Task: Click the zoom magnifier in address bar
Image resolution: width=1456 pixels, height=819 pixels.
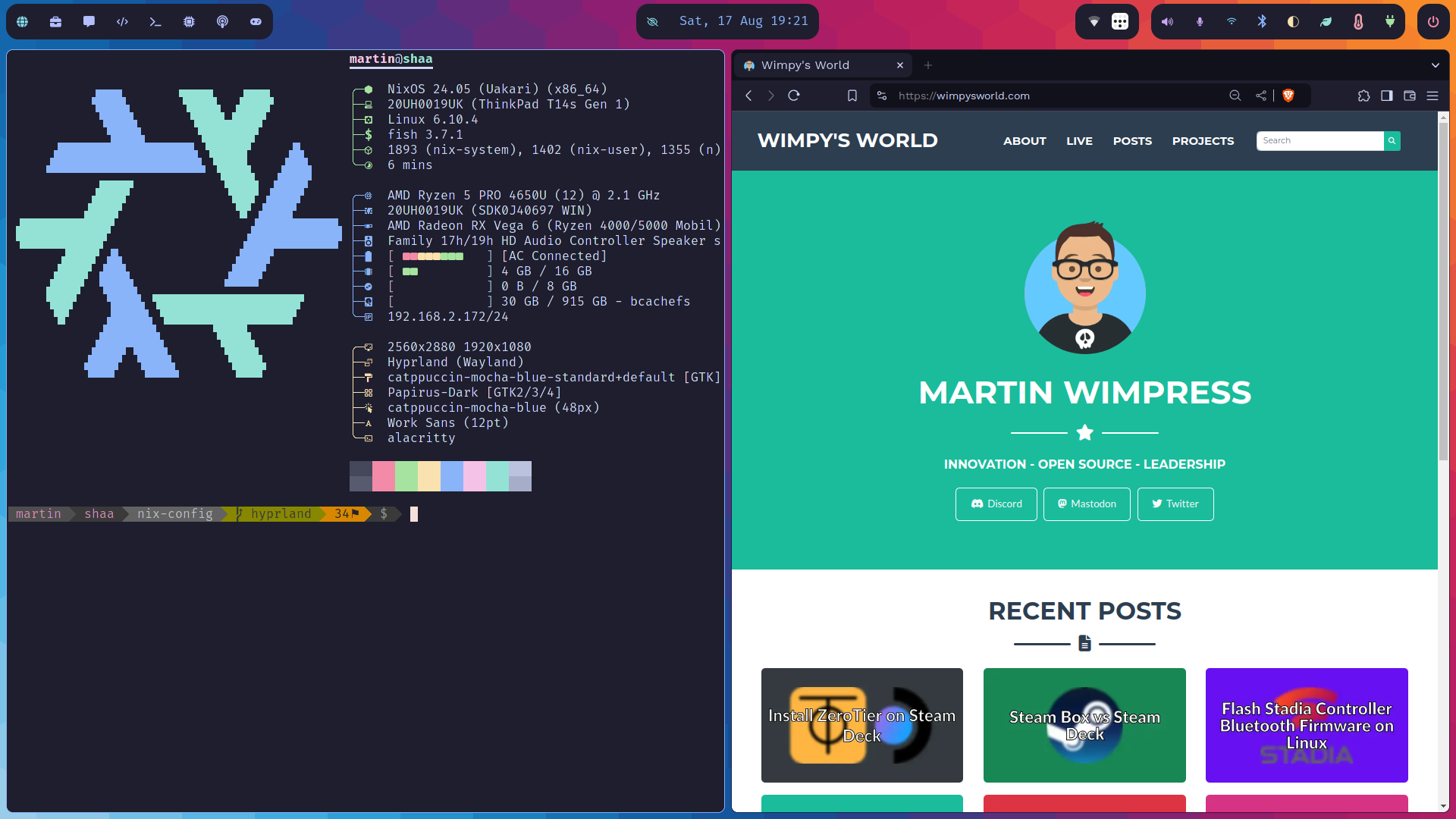Action: 1235,96
